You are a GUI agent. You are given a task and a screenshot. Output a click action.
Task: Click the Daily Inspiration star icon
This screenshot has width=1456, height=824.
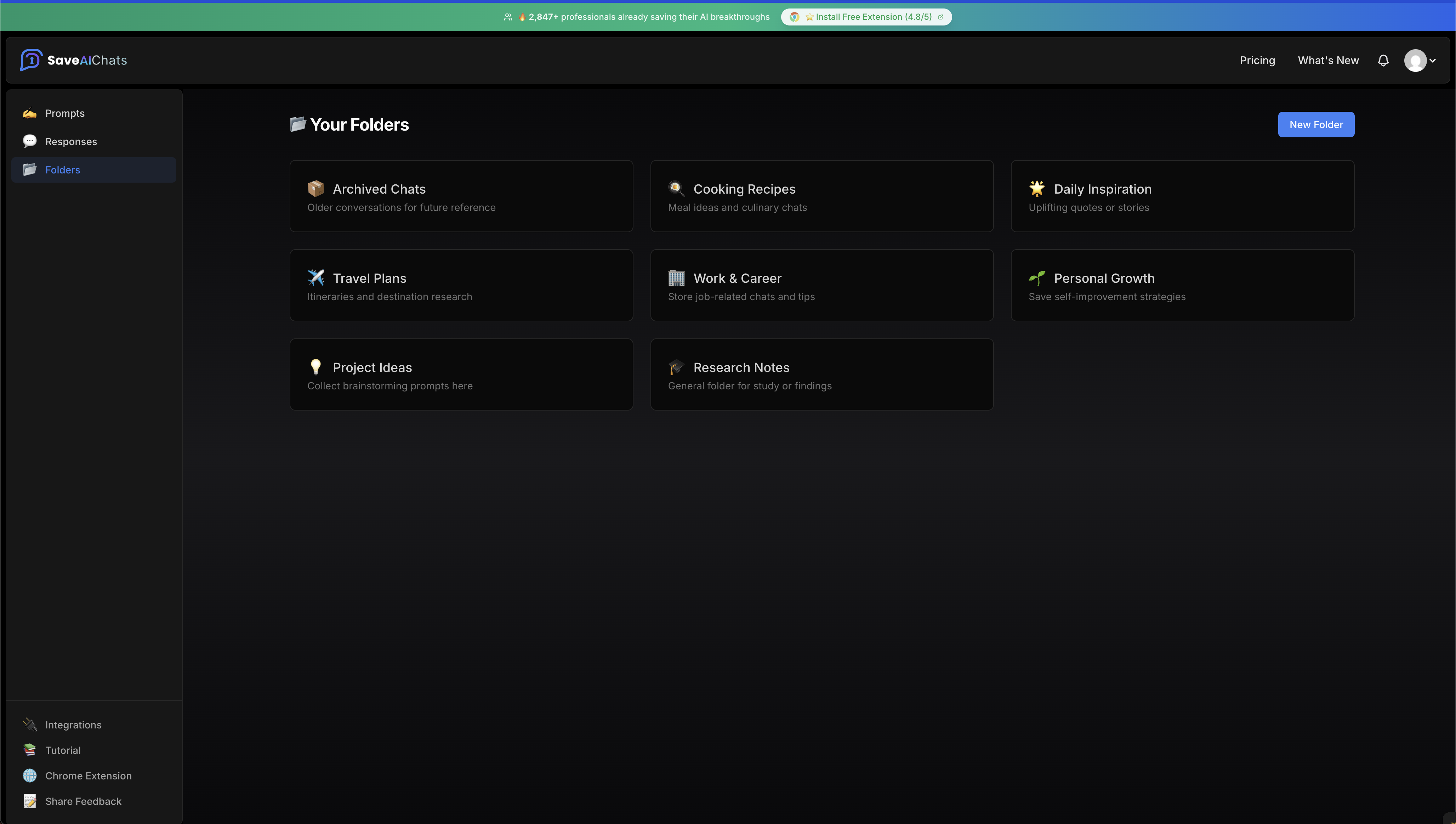[1037, 188]
